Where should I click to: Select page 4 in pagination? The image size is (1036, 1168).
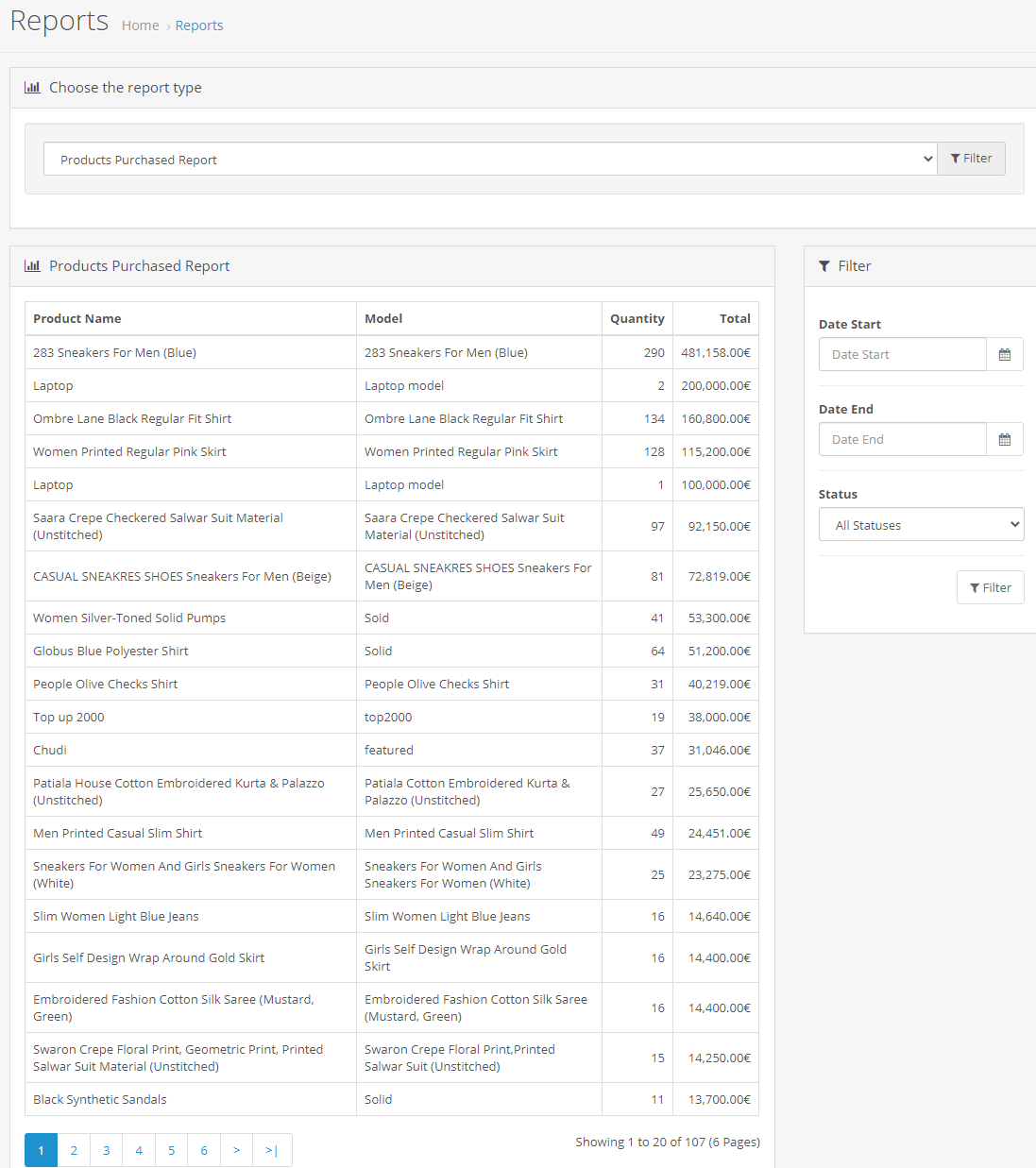pos(139,1150)
